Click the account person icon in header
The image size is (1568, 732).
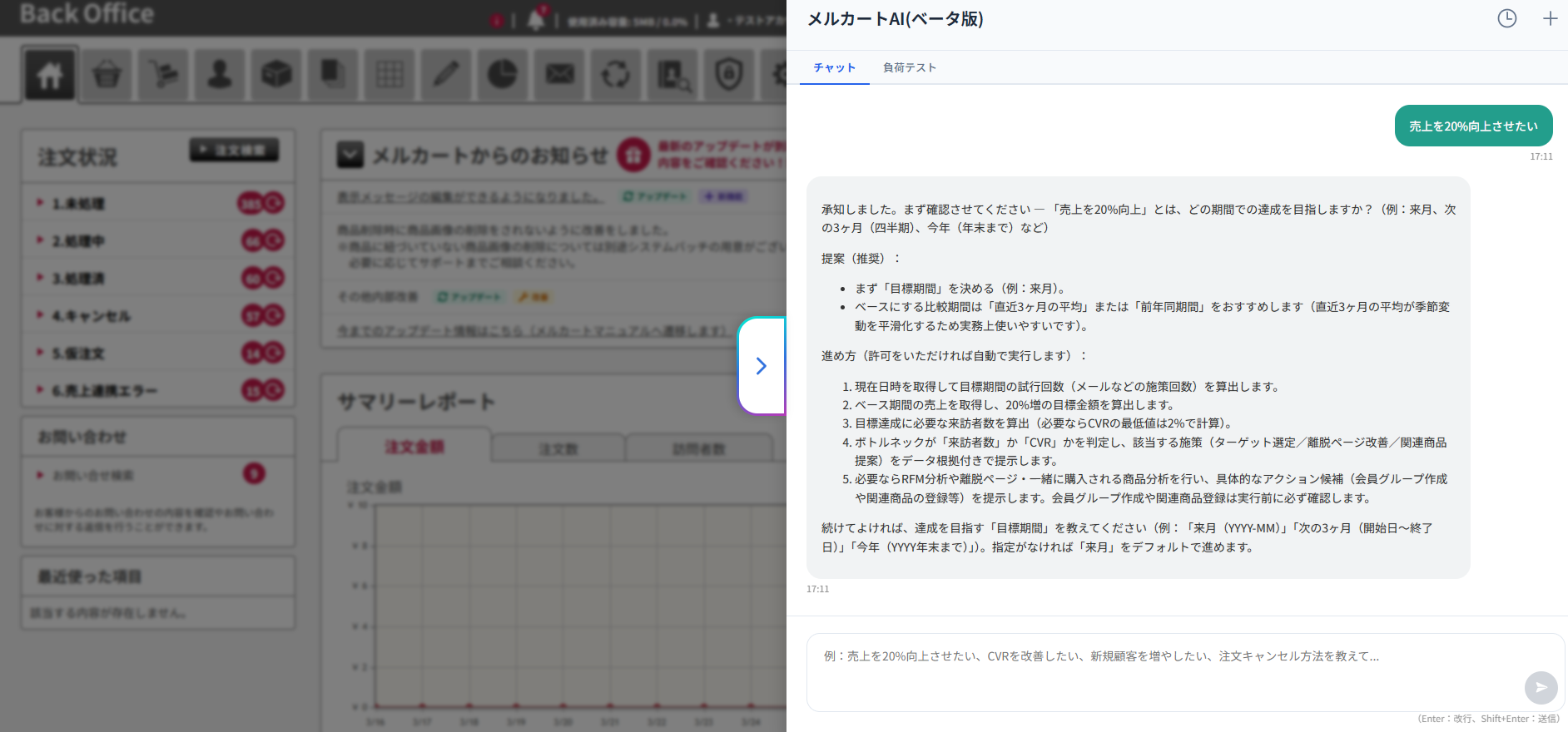(x=713, y=20)
